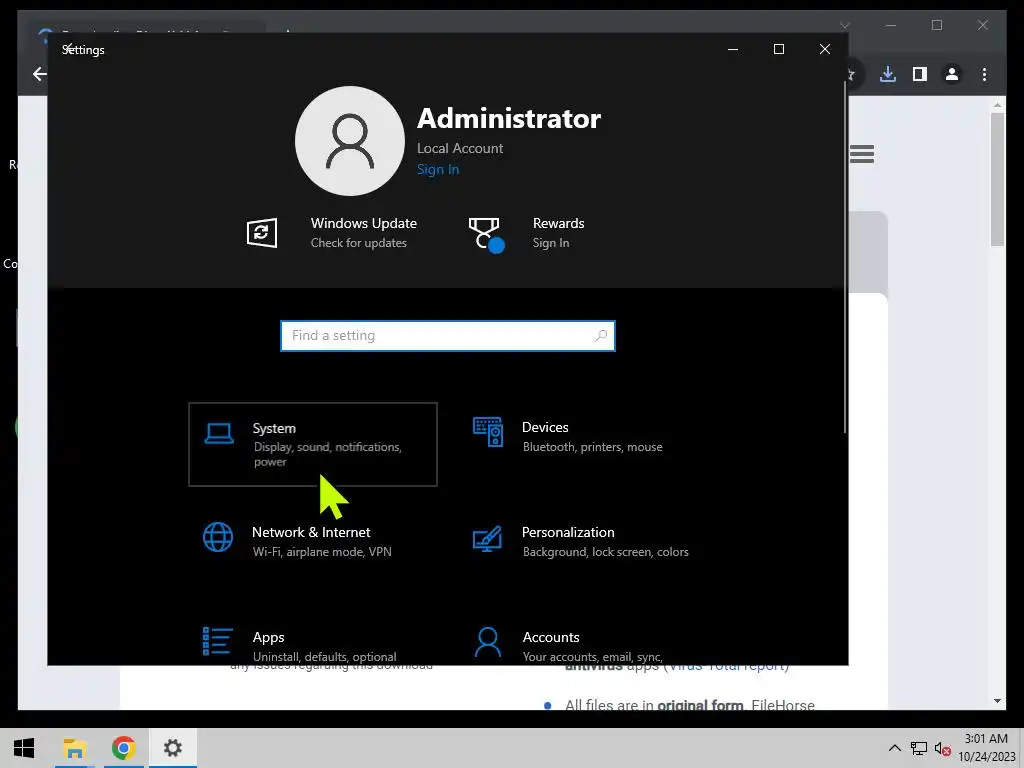Open Chrome's side panel icon
Screen dimensions: 1024x768
coord(920,74)
